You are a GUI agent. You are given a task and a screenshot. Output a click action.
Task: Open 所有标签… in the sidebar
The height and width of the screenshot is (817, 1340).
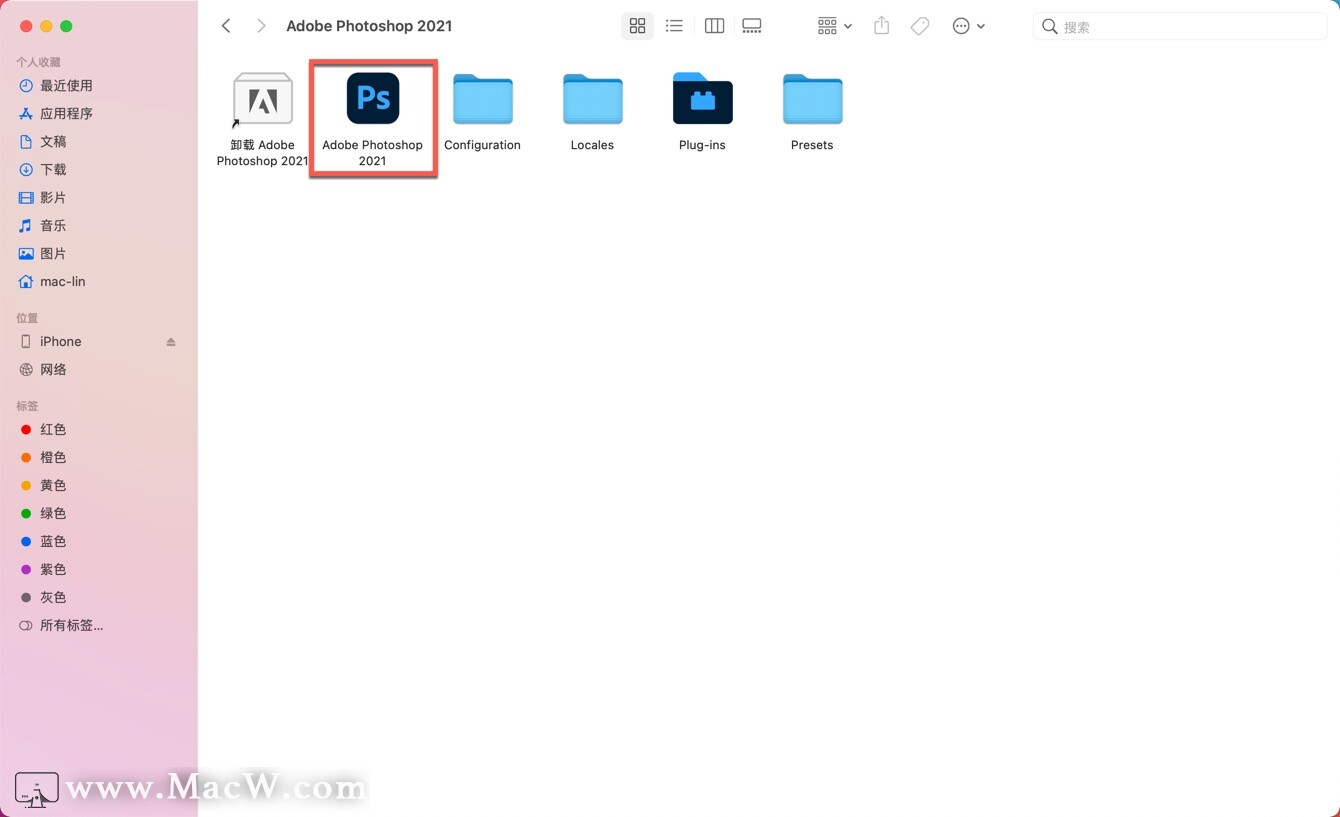coord(71,626)
